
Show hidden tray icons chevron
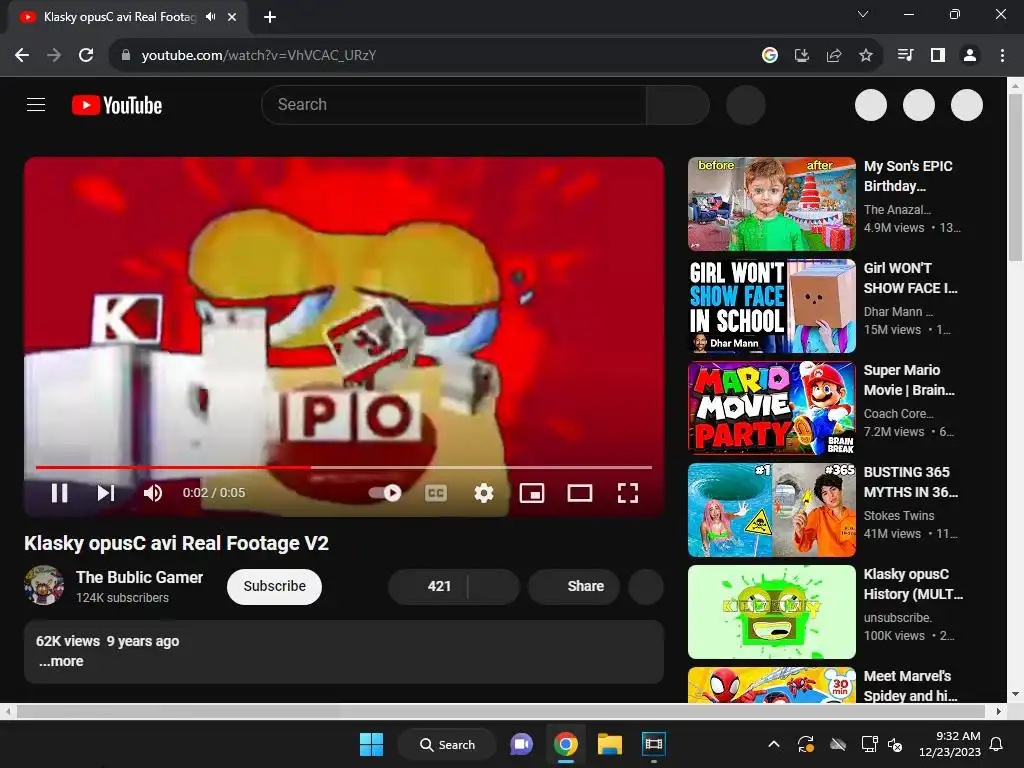[x=774, y=744]
